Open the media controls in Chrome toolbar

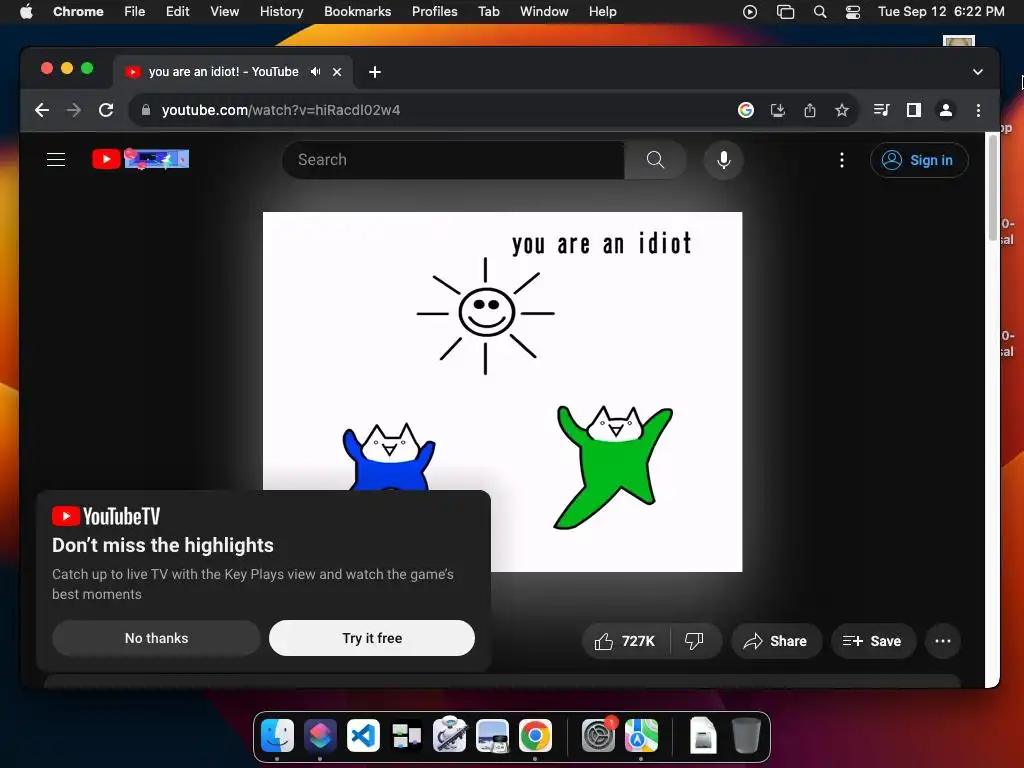(882, 110)
